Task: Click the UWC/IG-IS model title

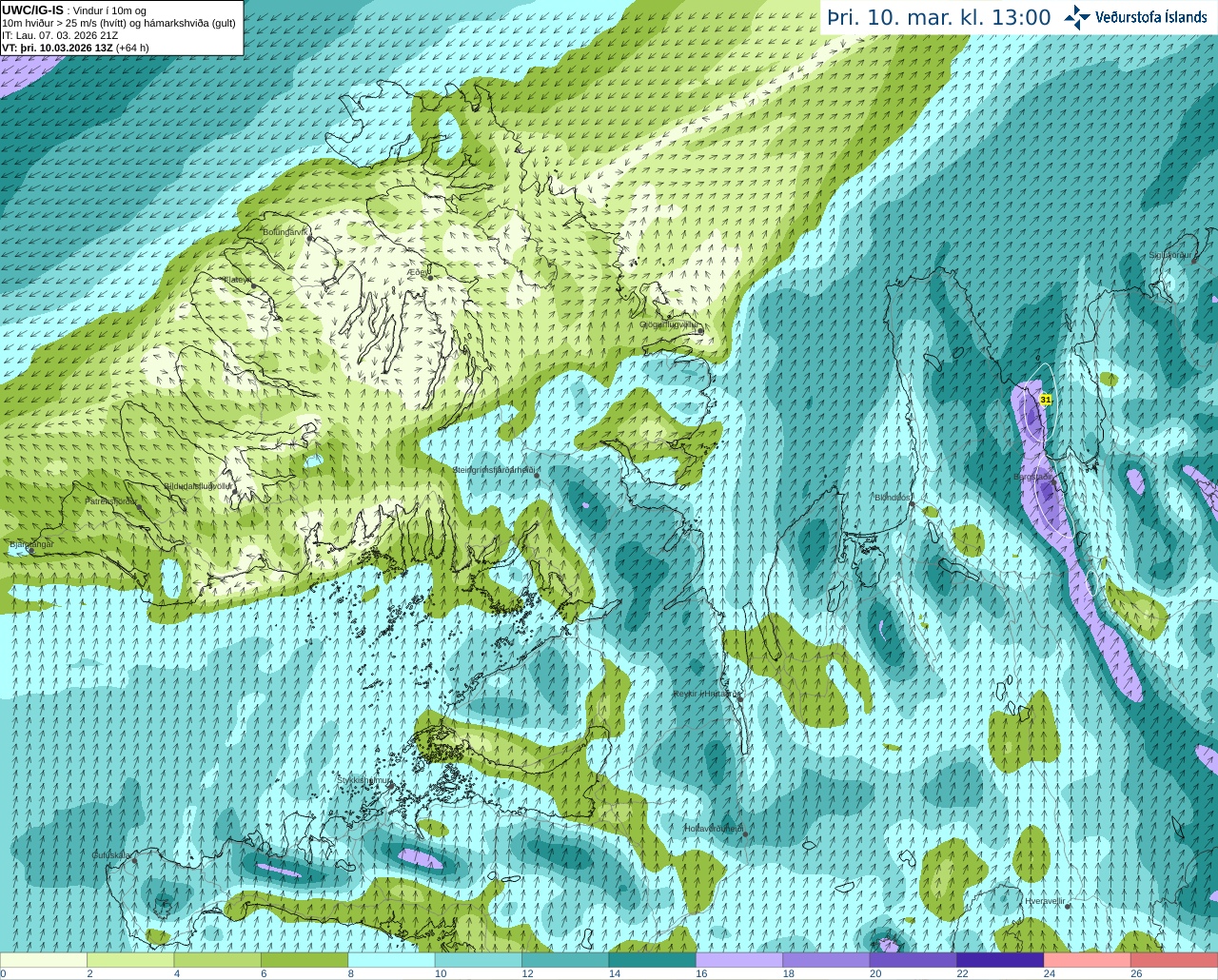Action: coord(32,10)
